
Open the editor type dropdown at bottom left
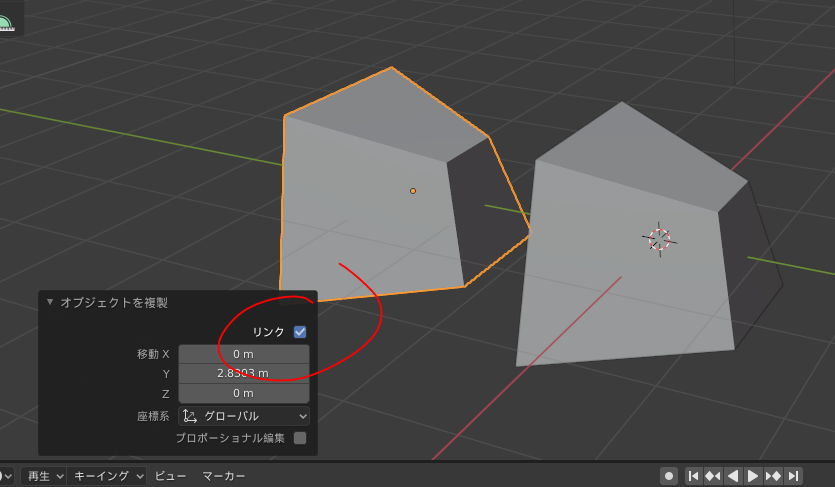coord(6,476)
